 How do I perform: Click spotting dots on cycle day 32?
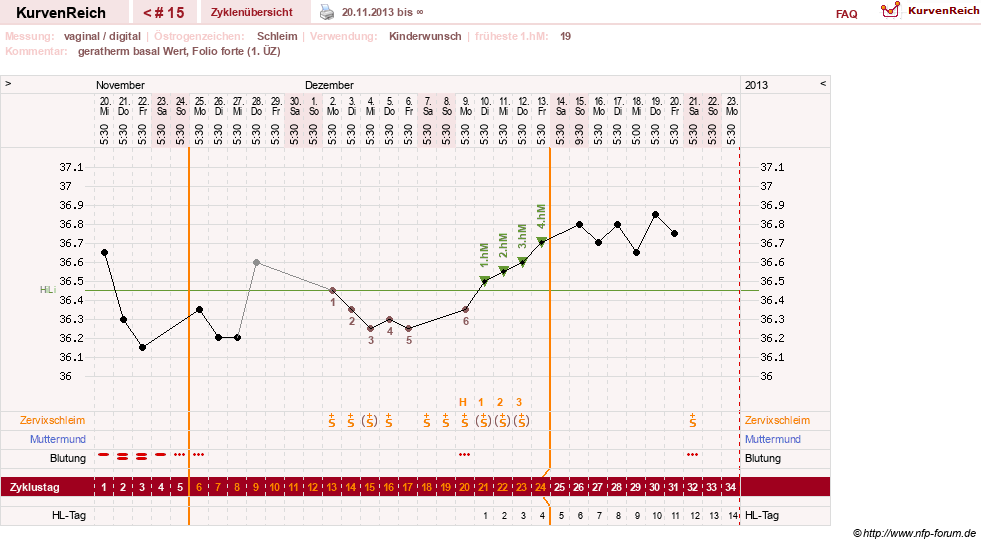pyautogui.click(x=692, y=454)
